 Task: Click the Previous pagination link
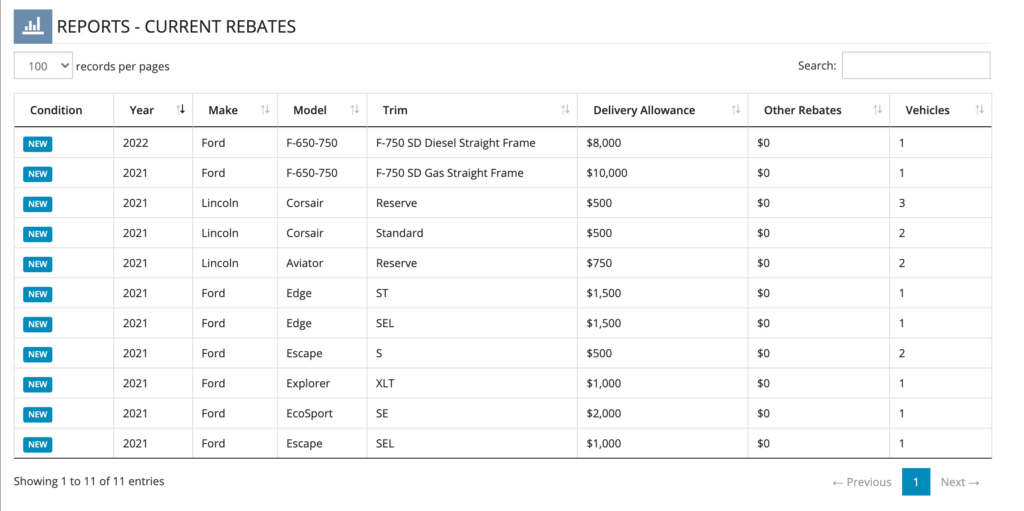pyautogui.click(x=862, y=482)
